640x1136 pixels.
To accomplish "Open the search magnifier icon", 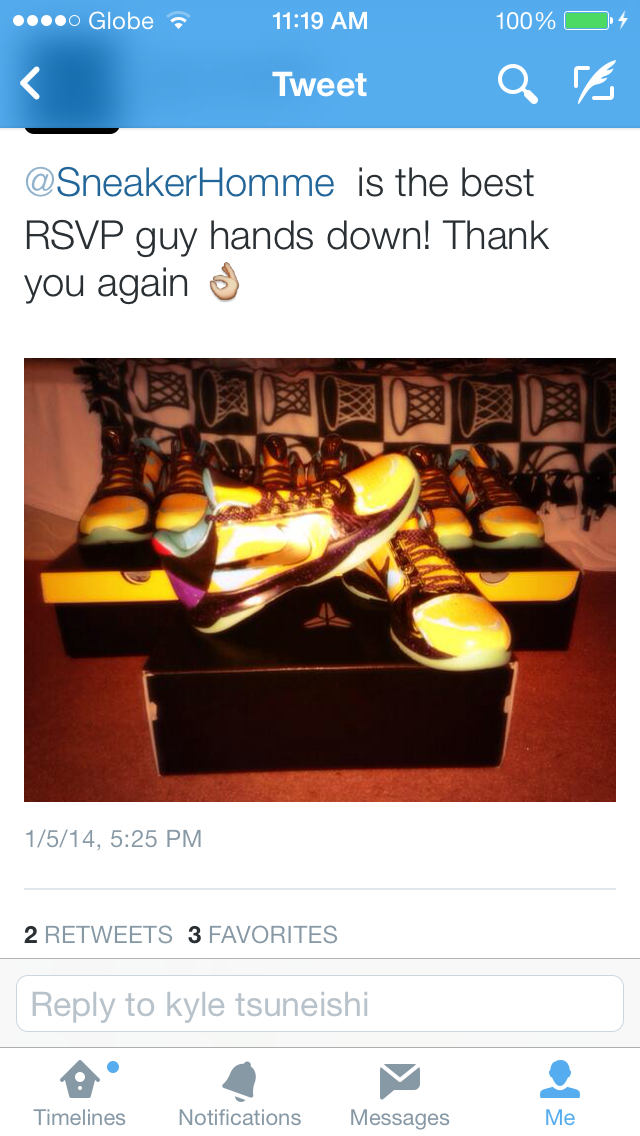I will click(x=518, y=83).
